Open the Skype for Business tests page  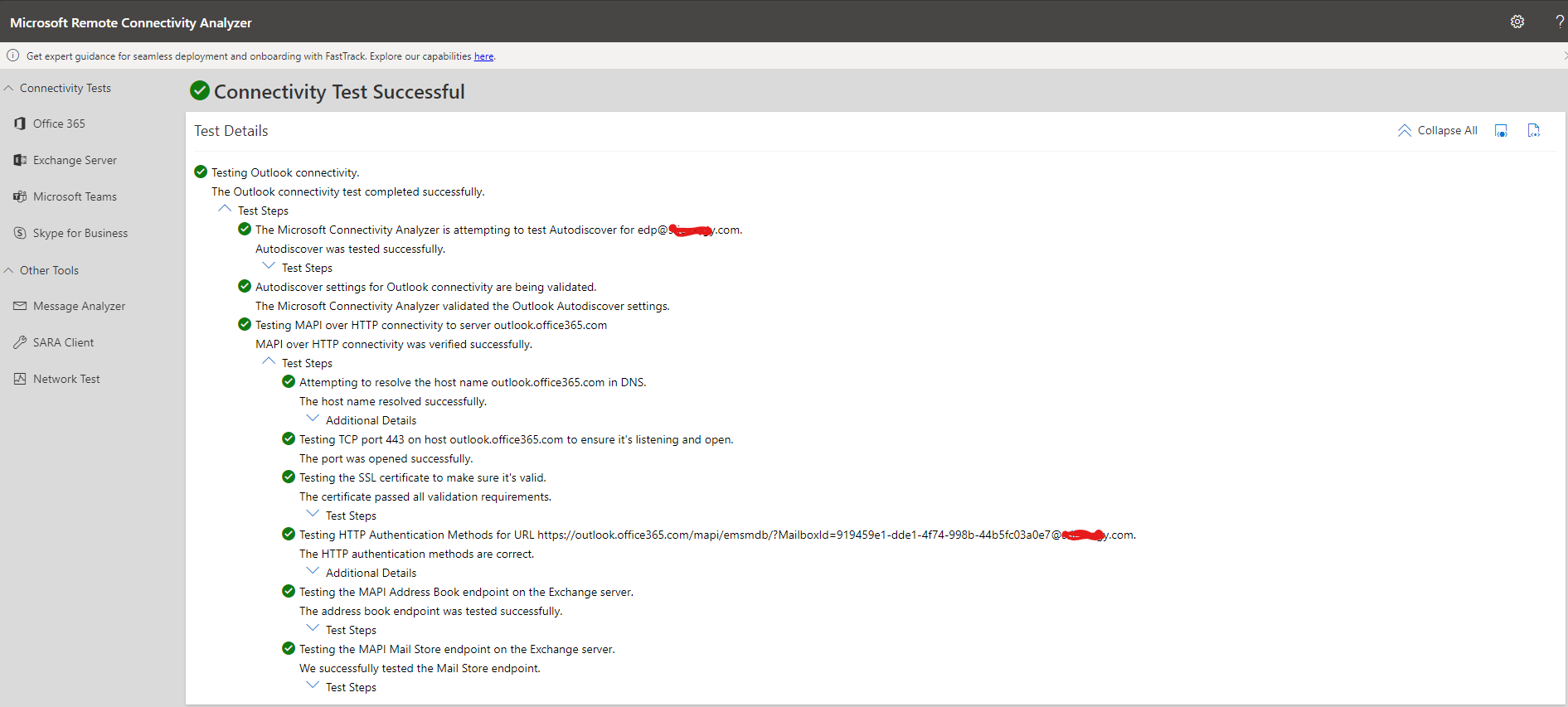point(80,233)
